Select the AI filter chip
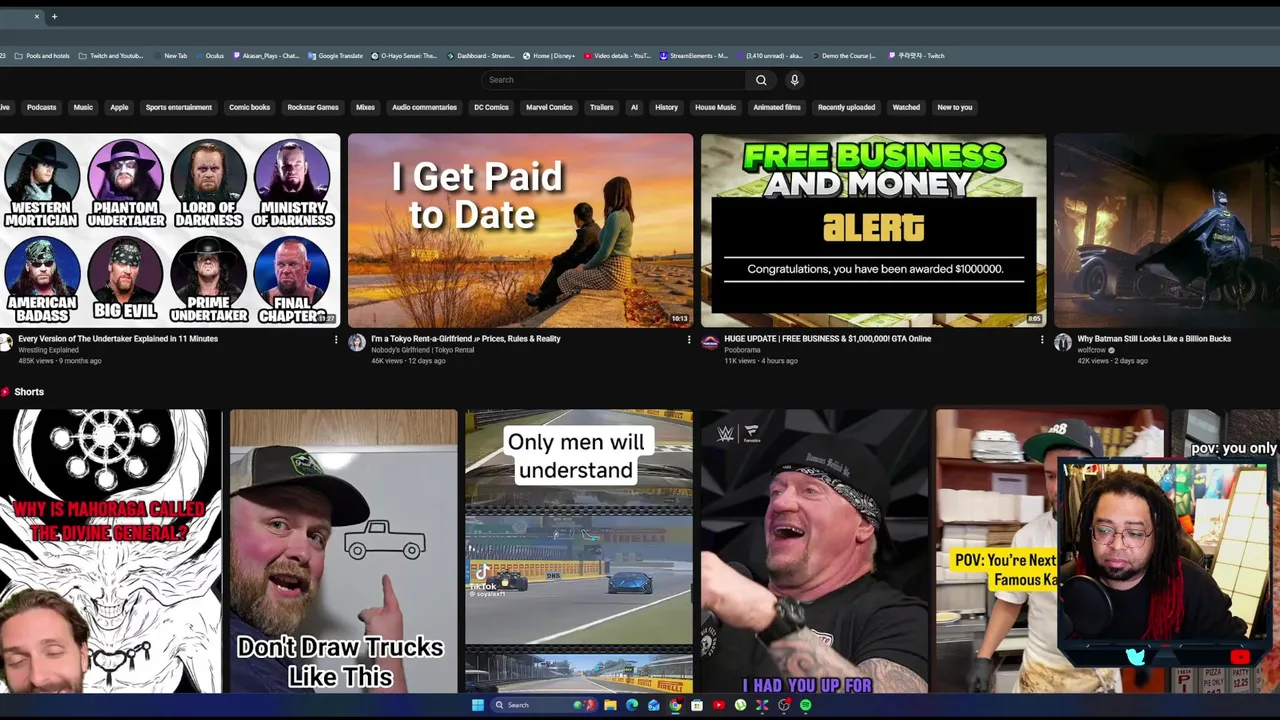This screenshot has width=1280, height=720. click(634, 107)
